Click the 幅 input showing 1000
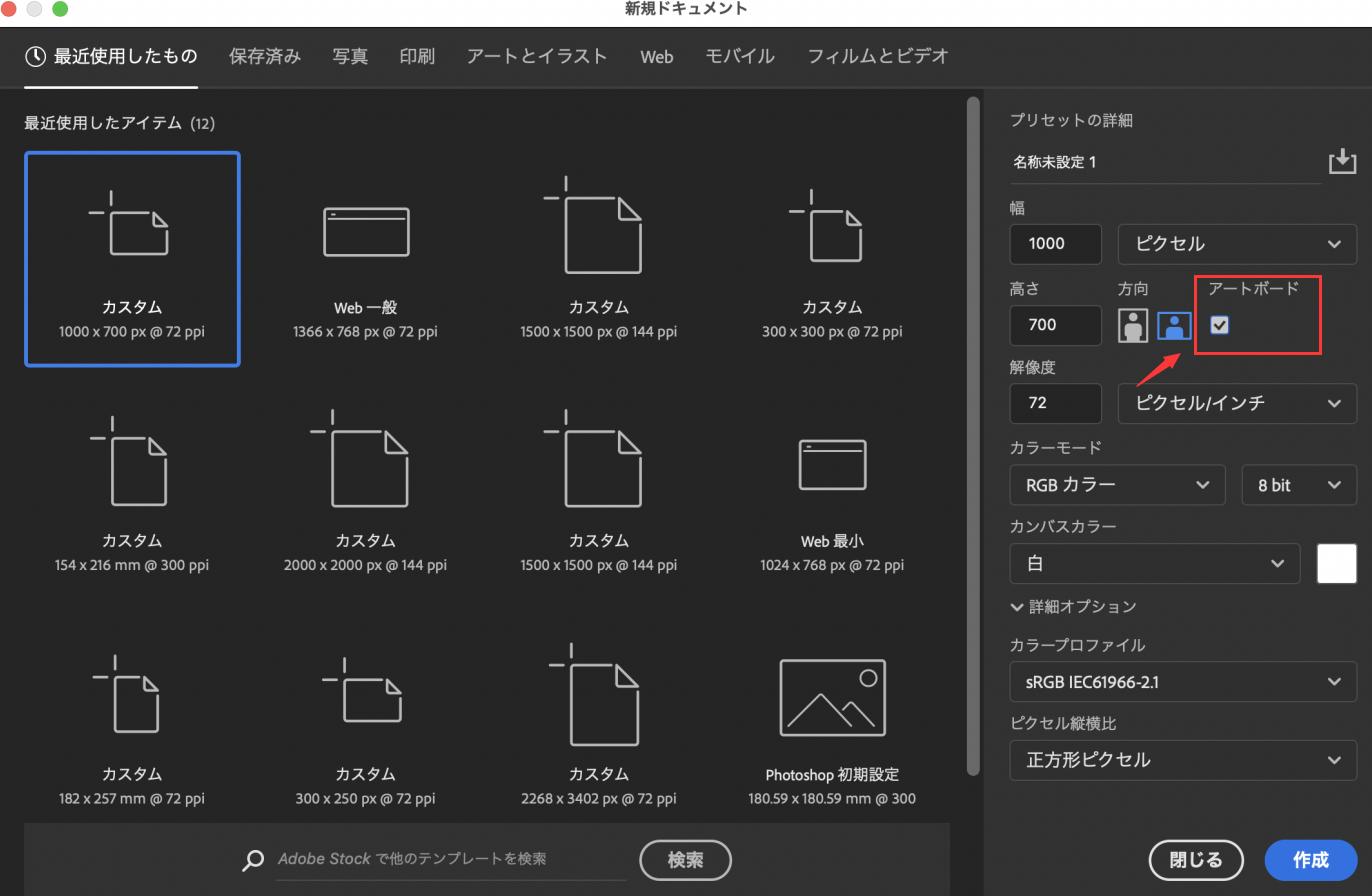The width and height of the screenshot is (1372, 896). [x=1055, y=244]
